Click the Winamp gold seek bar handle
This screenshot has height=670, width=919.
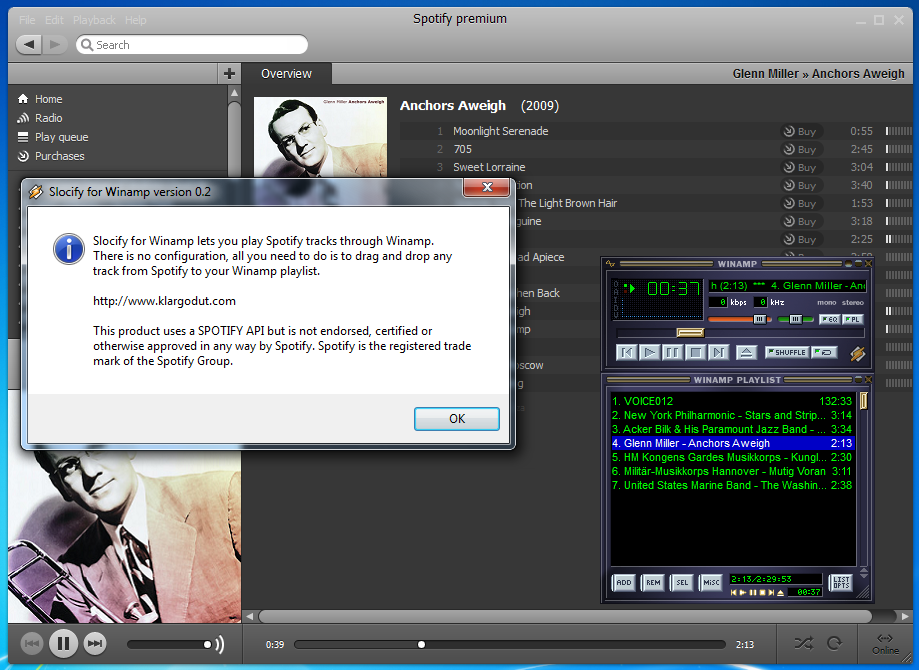690,333
